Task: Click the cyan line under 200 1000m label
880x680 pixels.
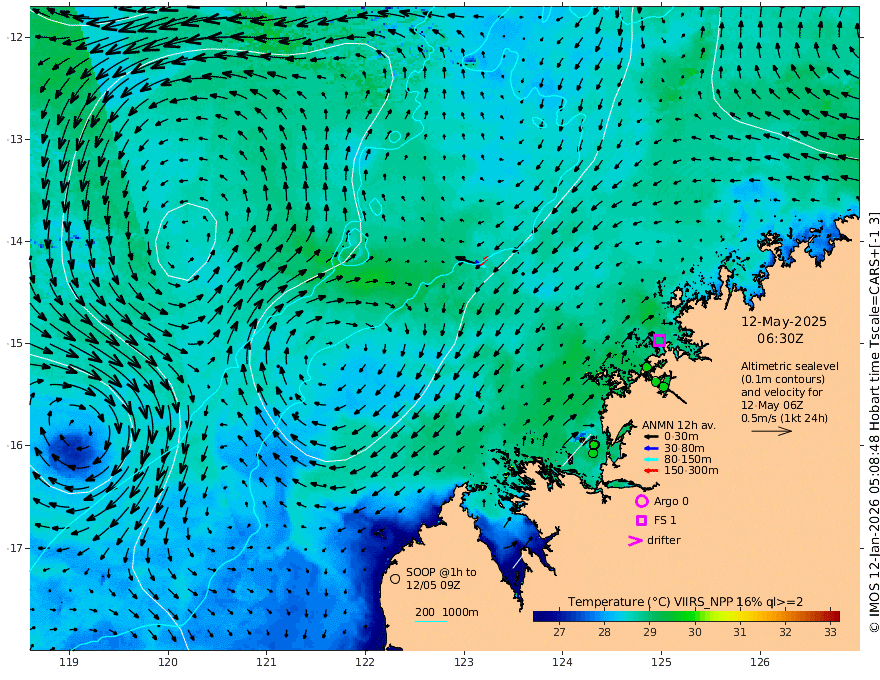Action: point(431,621)
